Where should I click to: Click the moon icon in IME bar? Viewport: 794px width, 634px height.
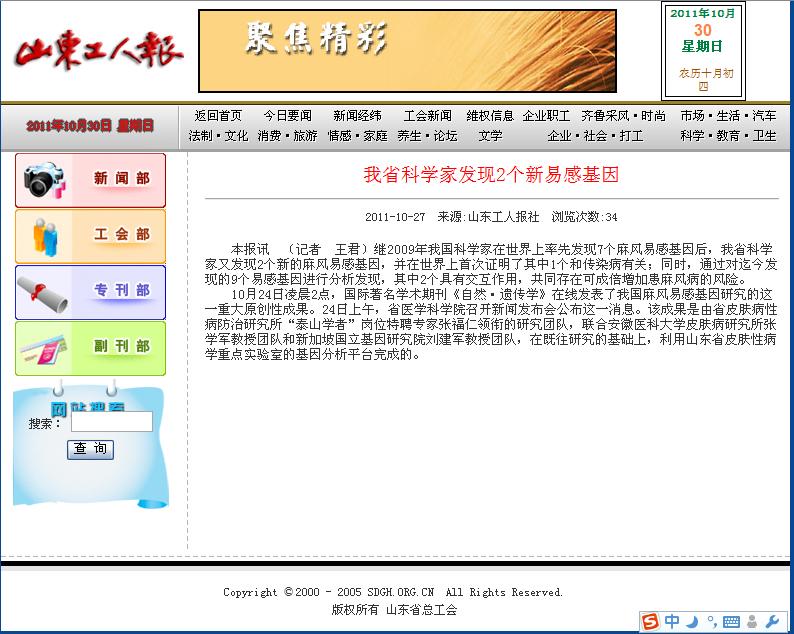pos(692,621)
